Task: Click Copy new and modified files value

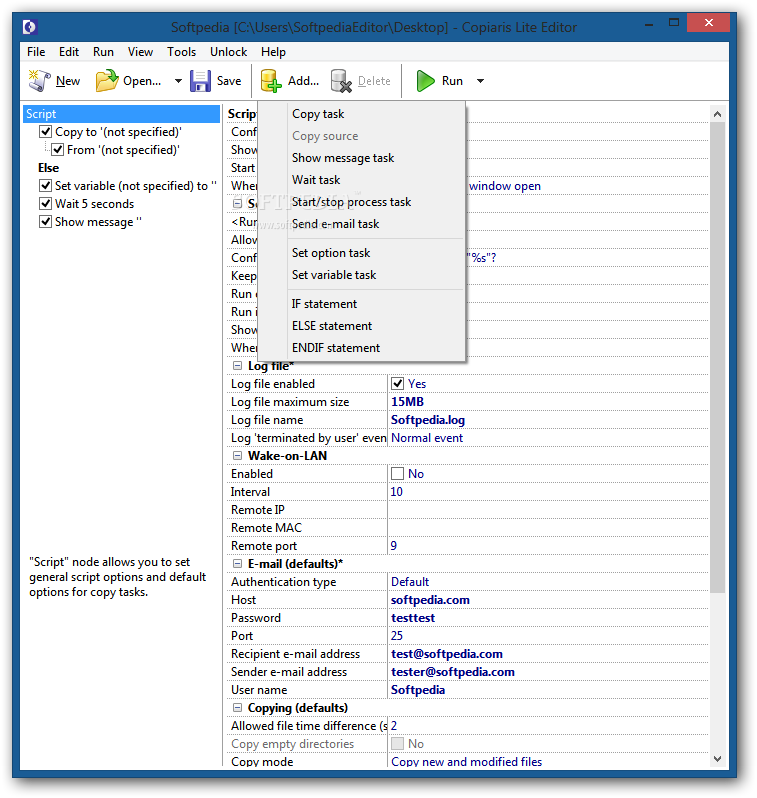Action: click(x=466, y=762)
